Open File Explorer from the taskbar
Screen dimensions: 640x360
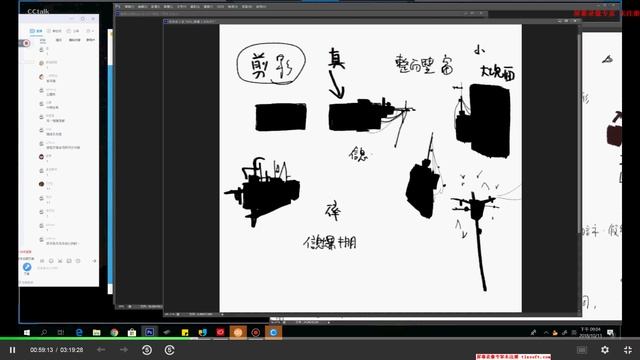pos(96,333)
